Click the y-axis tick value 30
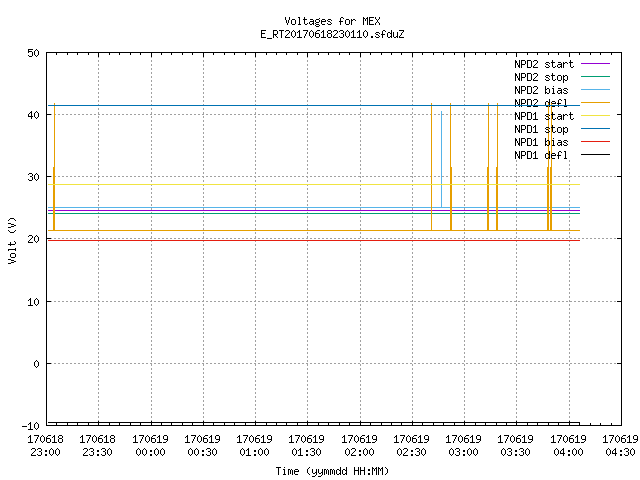Screen dimensions: 640x480 [x=33, y=177]
